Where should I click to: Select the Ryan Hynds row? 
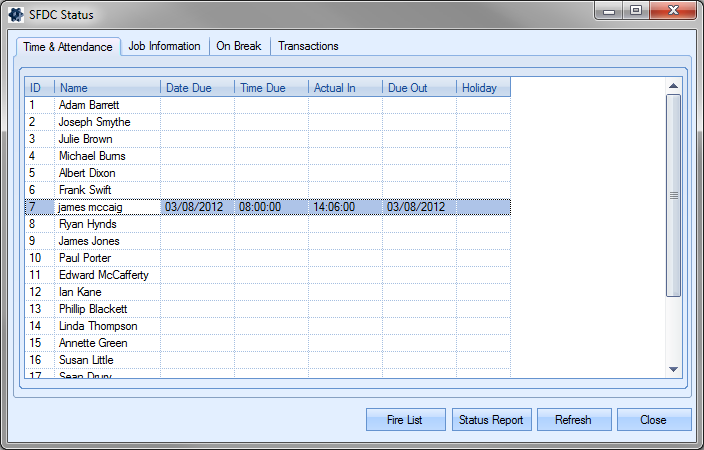(x=268, y=224)
